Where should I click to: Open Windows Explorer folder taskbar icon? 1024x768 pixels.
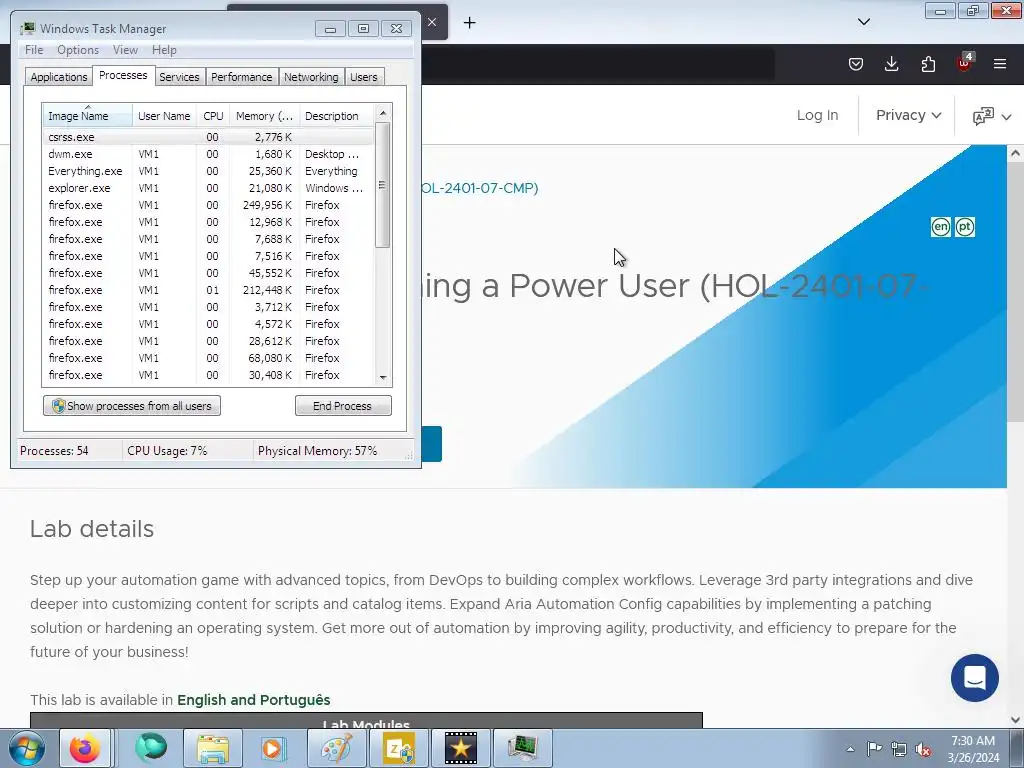click(x=213, y=748)
